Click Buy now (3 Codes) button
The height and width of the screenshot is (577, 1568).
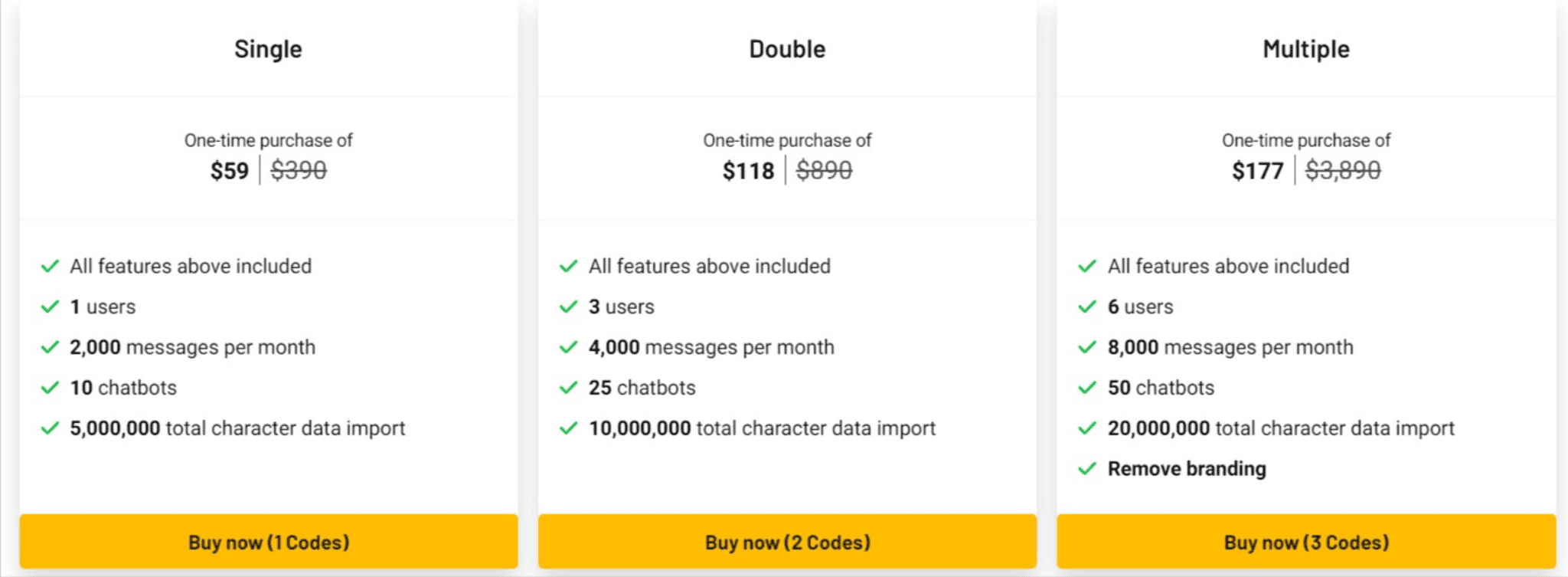pos(1306,542)
